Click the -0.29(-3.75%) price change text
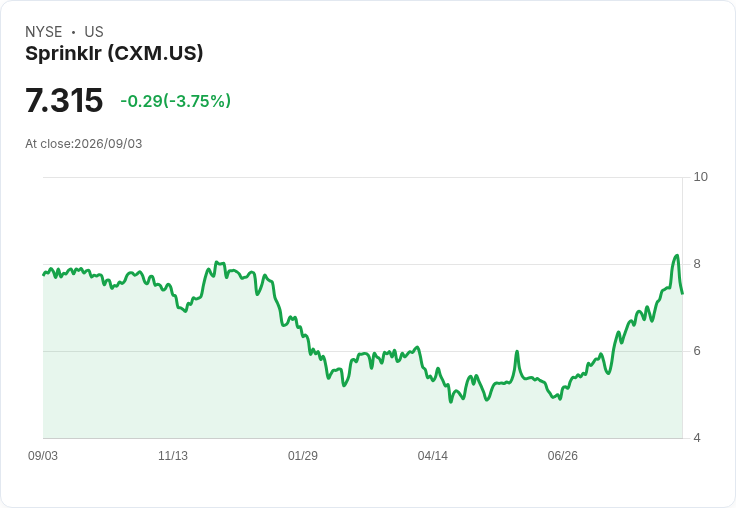This screenshot has height=508, width=736. 176,101
